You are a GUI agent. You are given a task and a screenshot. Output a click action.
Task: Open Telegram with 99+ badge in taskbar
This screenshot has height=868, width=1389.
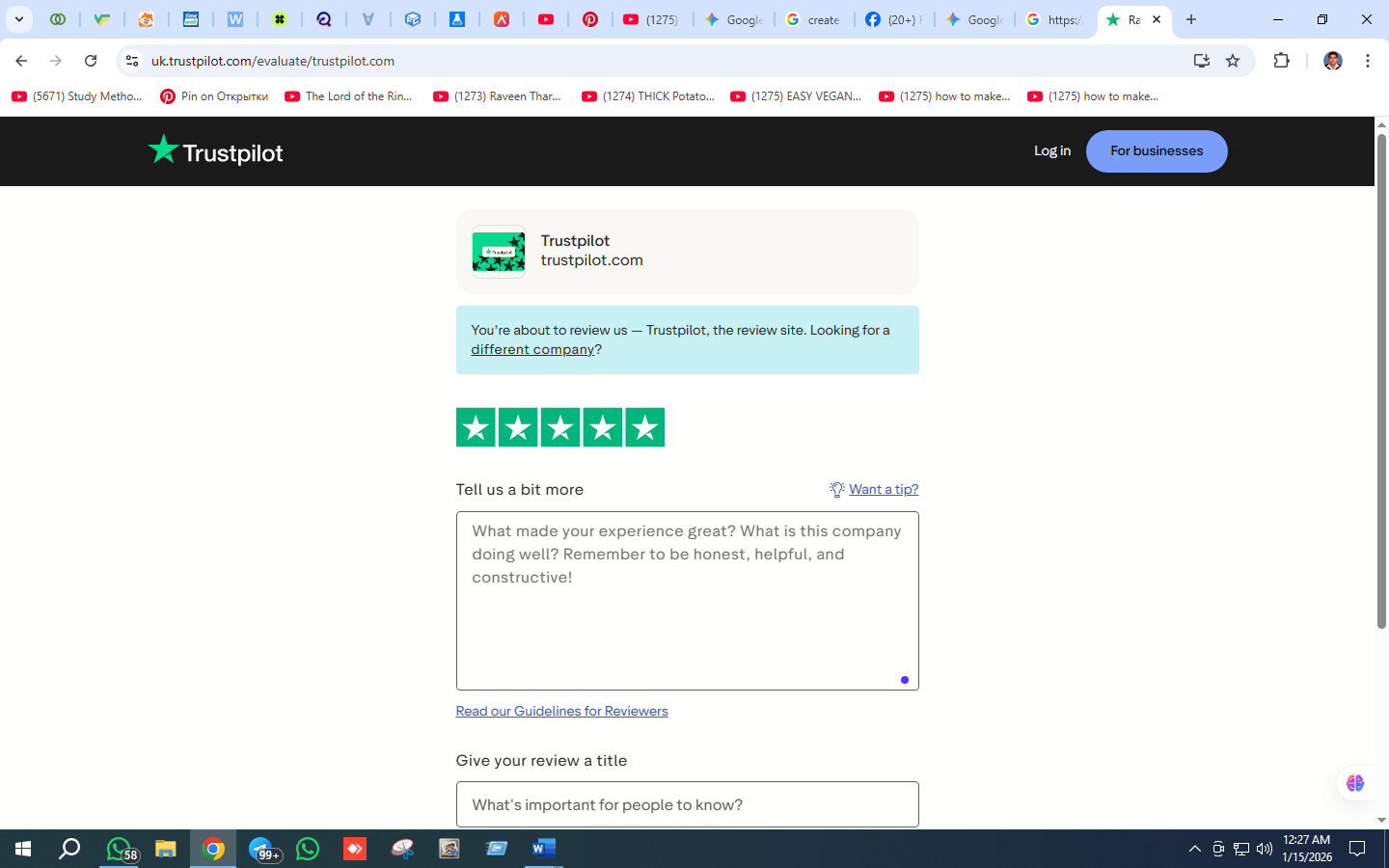pyautogui.click(x=262, y=849)
